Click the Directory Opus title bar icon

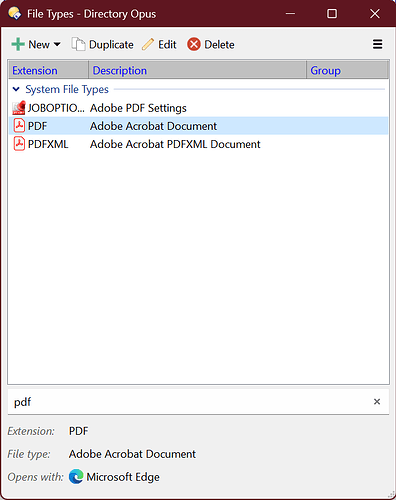(15, 14)
